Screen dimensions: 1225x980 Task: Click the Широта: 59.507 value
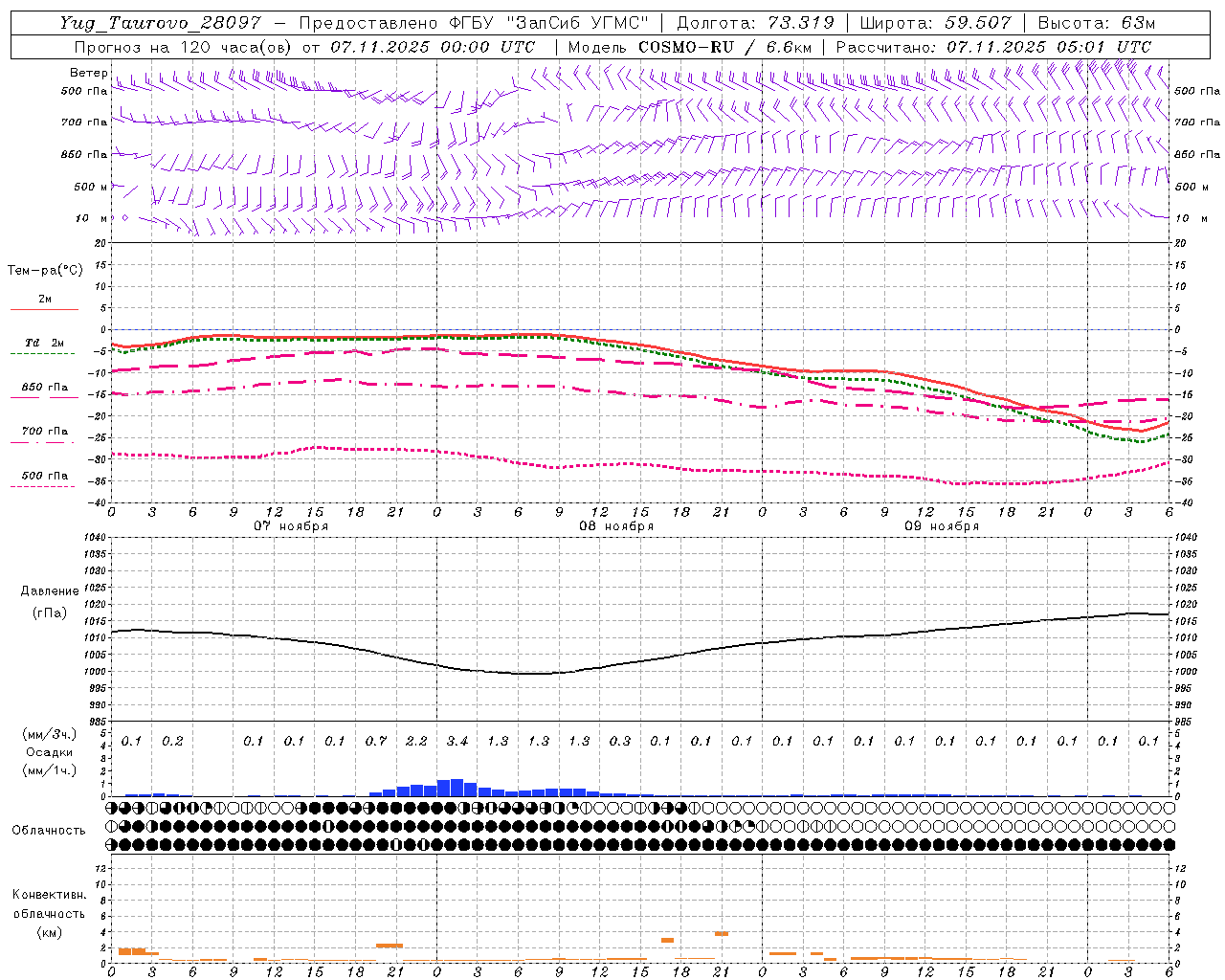[935, 23]
